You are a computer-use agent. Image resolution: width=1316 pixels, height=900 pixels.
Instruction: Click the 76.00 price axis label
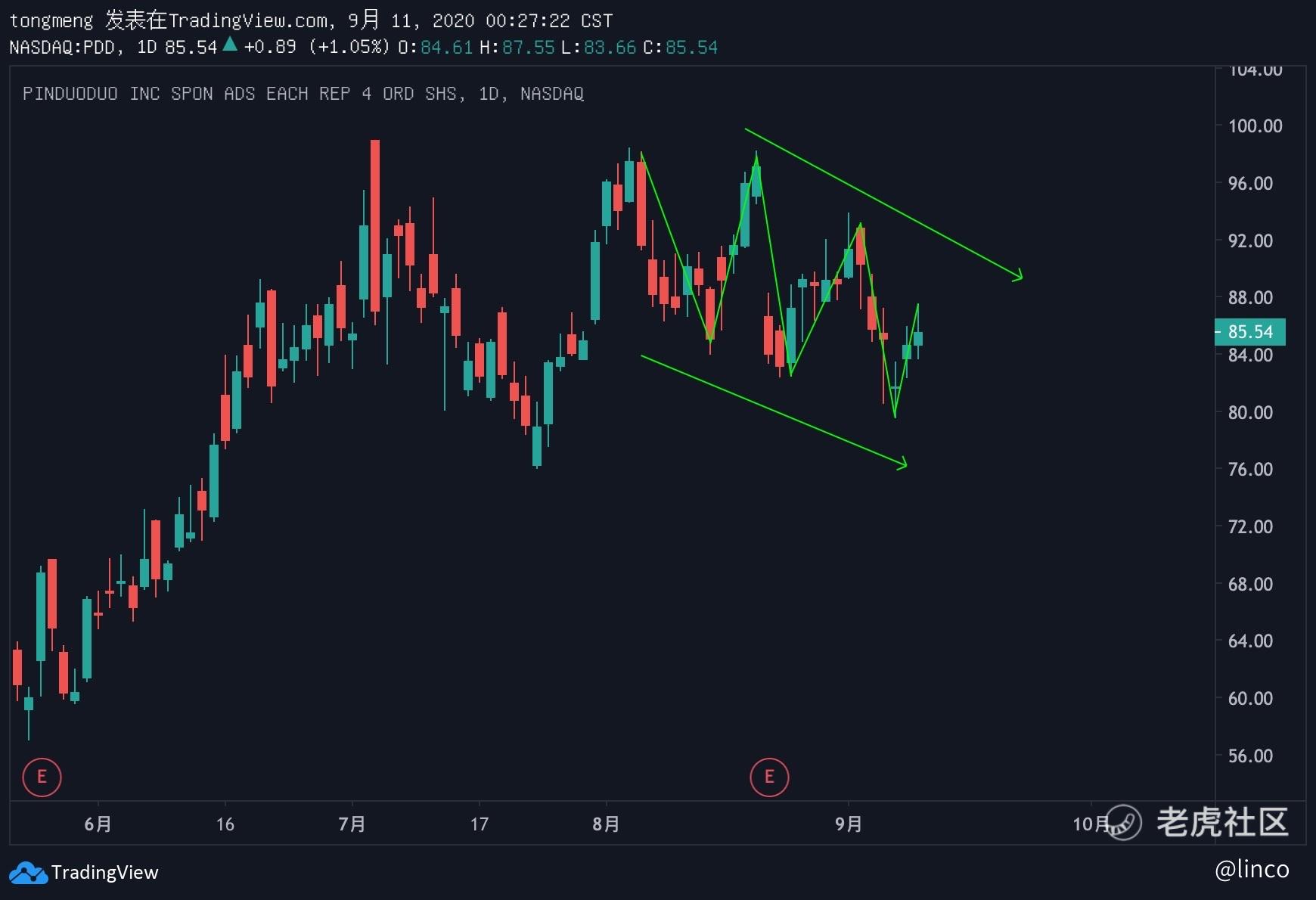pos(1250,469)
